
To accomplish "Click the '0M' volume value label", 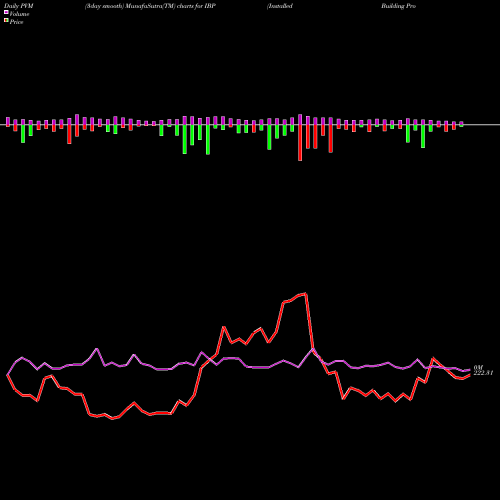I will tap(478, 367).
